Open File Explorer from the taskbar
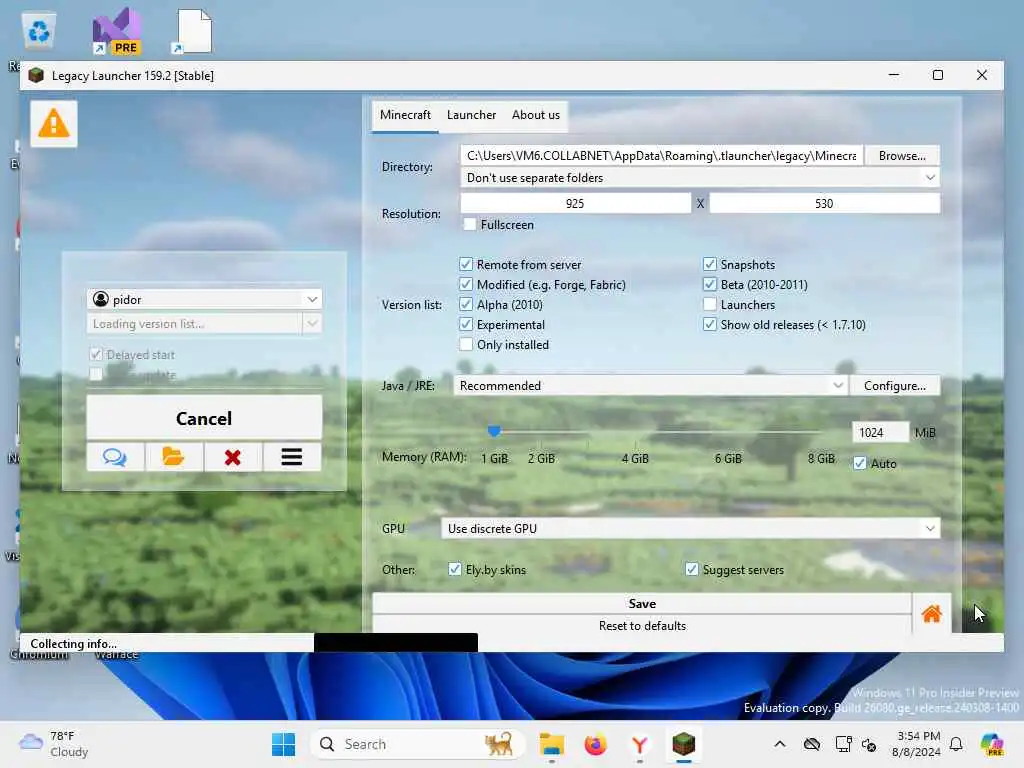 552,744
